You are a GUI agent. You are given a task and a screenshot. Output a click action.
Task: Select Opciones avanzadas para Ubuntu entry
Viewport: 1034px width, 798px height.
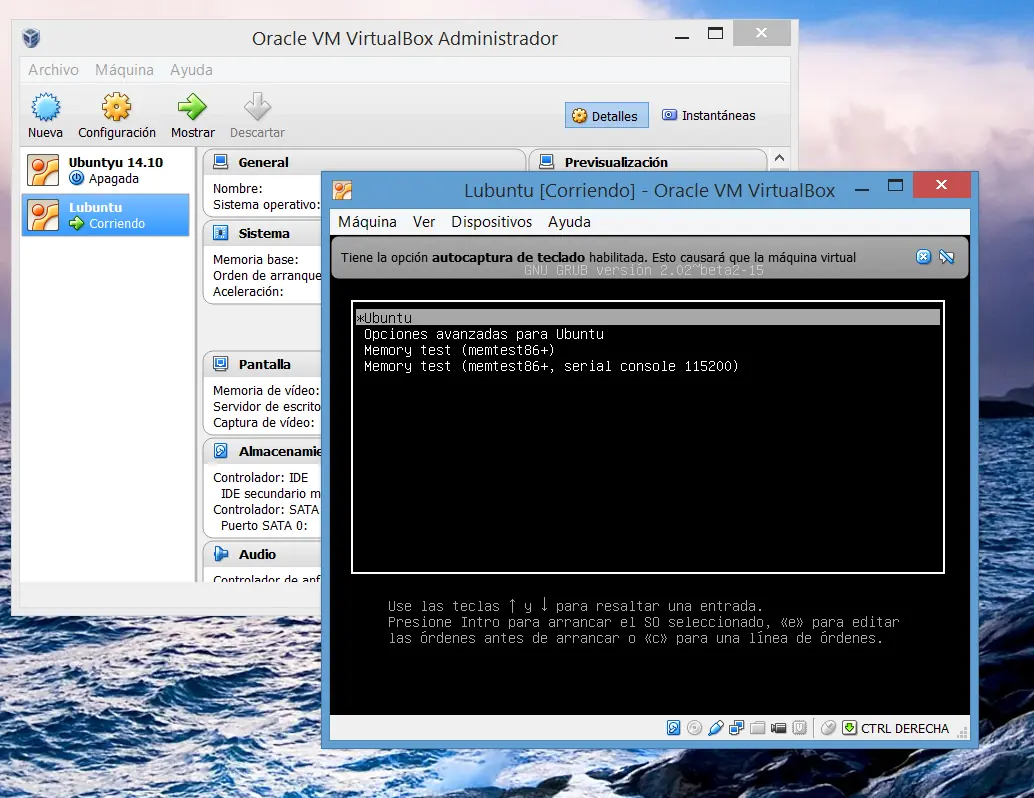click(484, 334)
